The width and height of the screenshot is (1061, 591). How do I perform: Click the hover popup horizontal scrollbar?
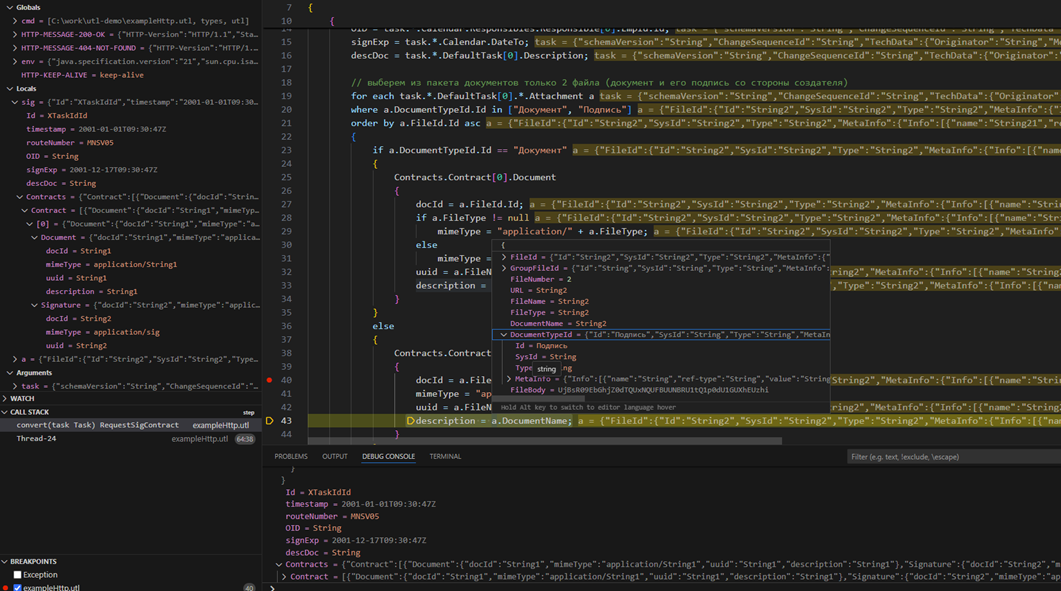pos(538,399)
